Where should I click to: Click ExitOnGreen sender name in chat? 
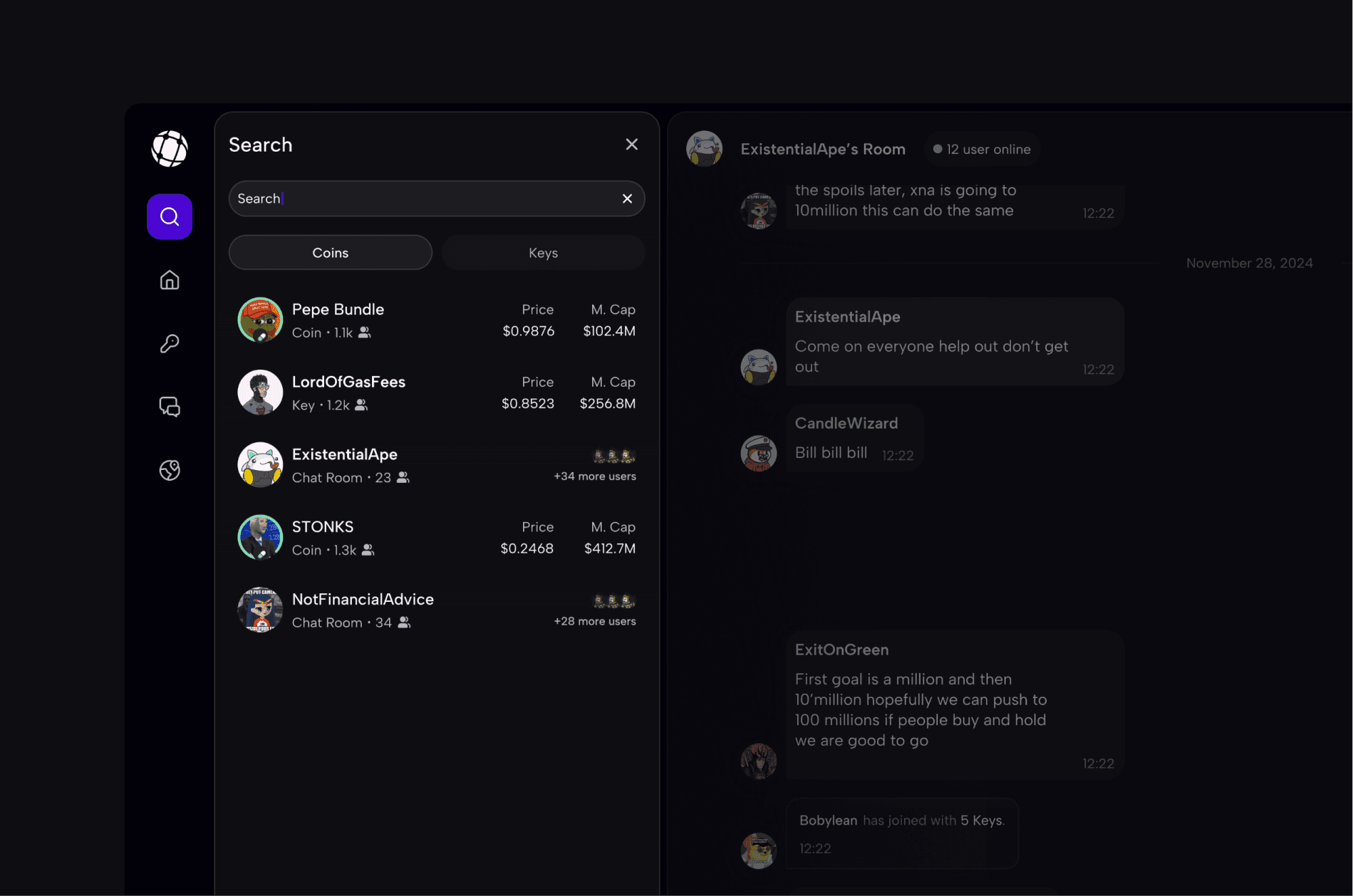pyautogui.click(x=841, y=650)
